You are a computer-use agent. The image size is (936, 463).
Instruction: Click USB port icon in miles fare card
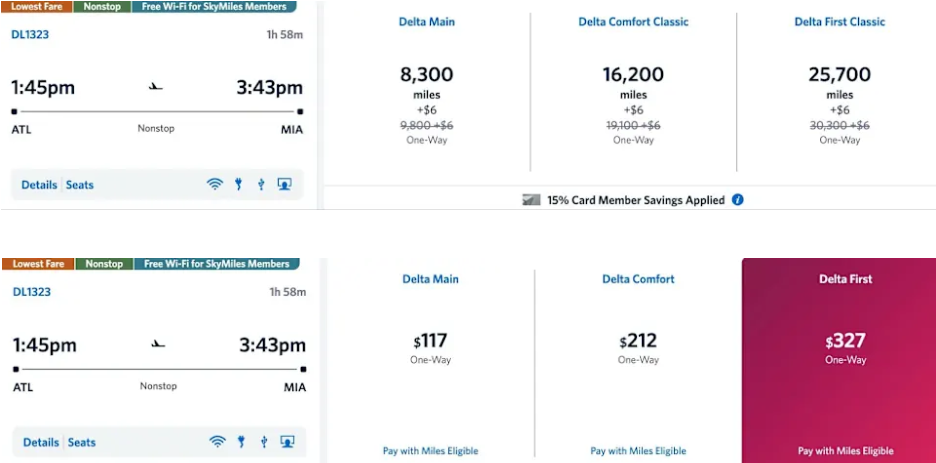[261, 184]
